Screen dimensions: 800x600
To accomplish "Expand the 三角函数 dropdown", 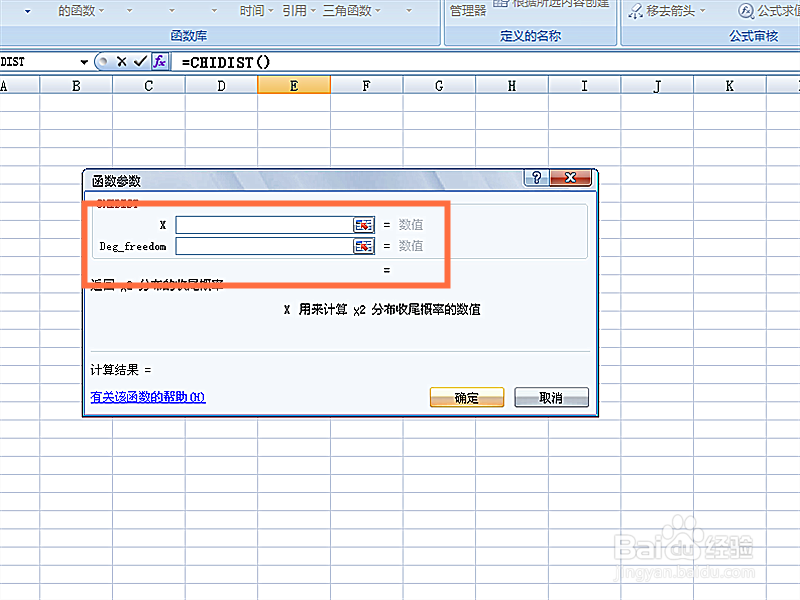I will 378,11.
